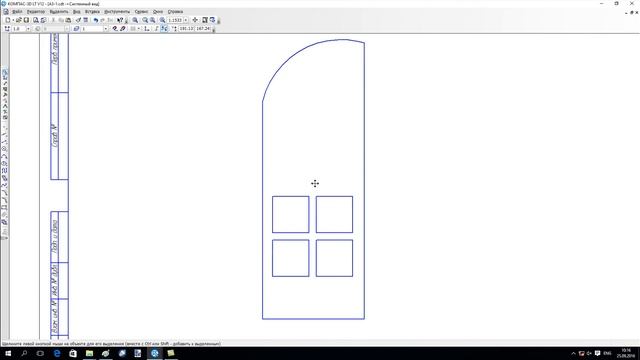Toggle the highlighted snaps icon
The width and height of the screenshot is (640, 360).
[164, 29]
